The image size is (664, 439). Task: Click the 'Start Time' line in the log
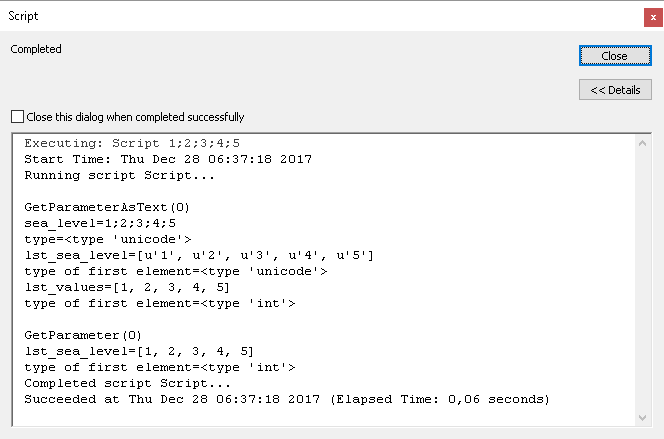click(168, 159)
